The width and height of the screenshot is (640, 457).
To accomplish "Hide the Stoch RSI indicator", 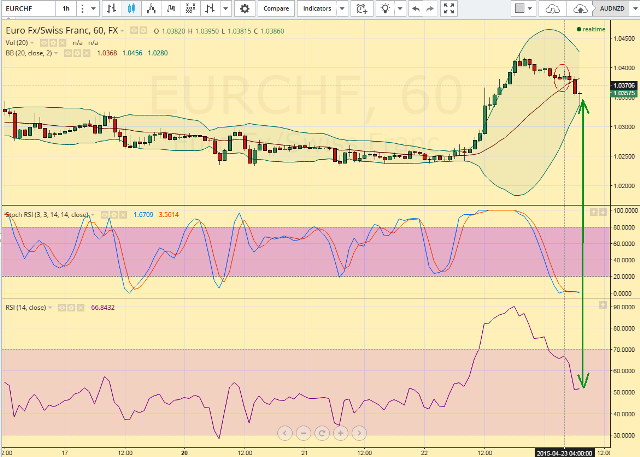I will (x=104, y=215).
